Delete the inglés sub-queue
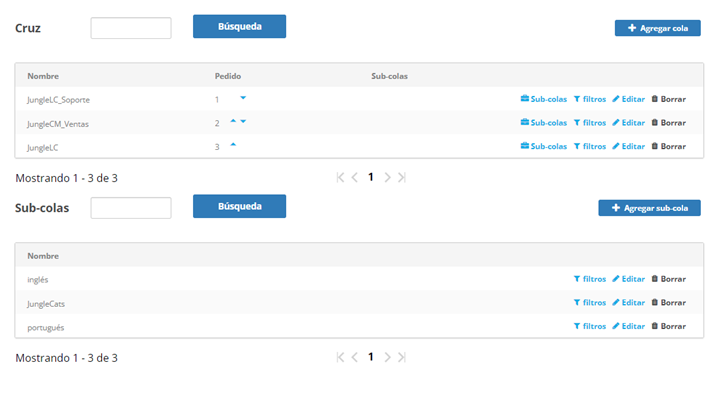The width and height of the screenshot is (717, 407). [x=669, y=279]
